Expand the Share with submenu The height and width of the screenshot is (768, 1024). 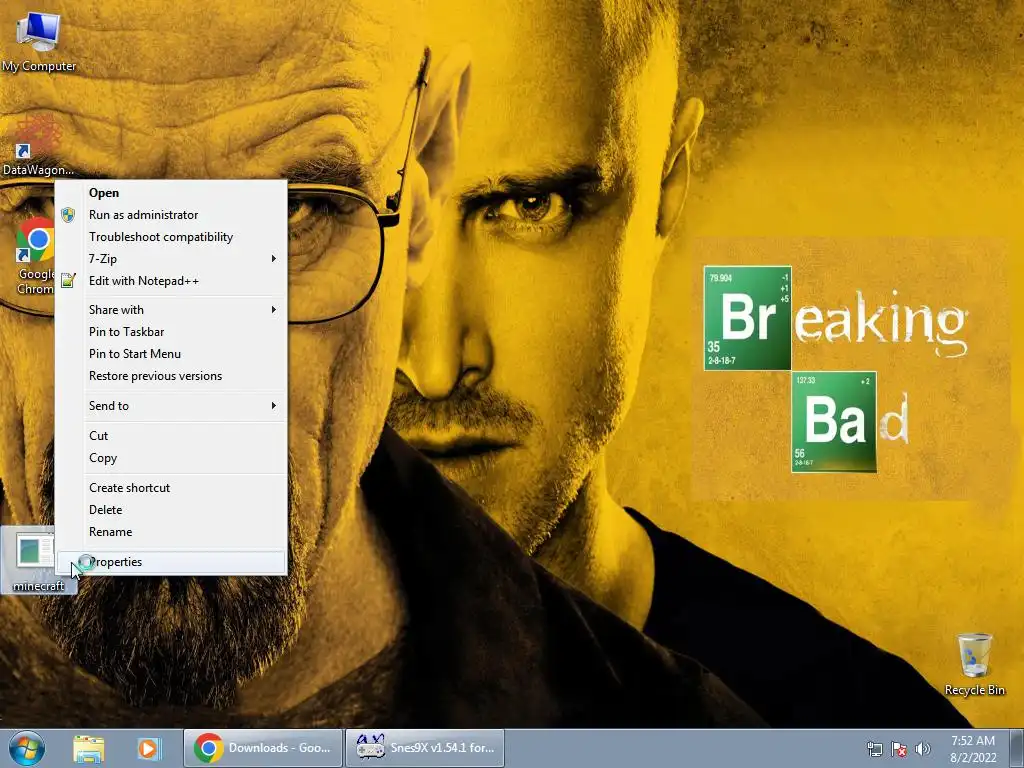(x=171, y=310)
